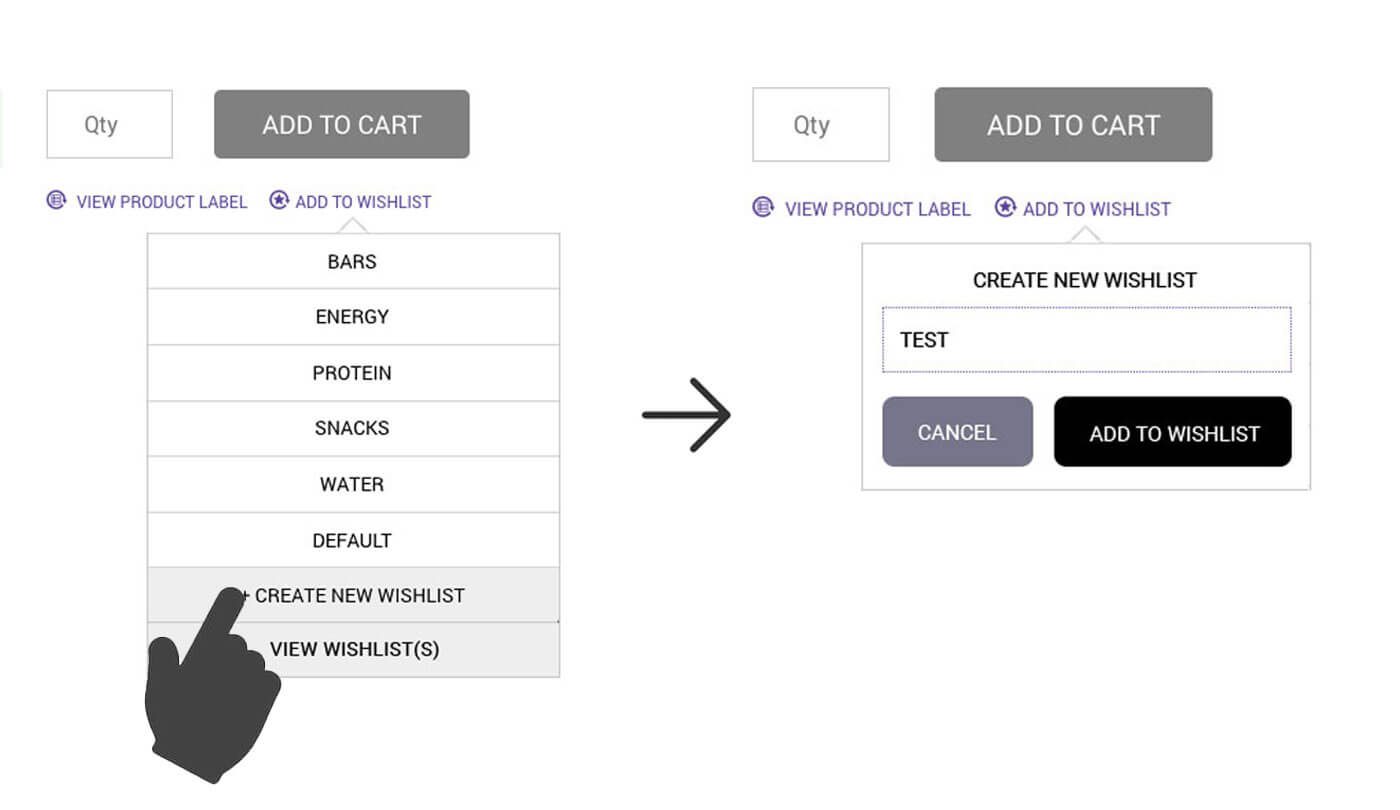1400x810 pixels.
Task: Choose WATER in the wishlist dropdown
Action: point(352,484)
